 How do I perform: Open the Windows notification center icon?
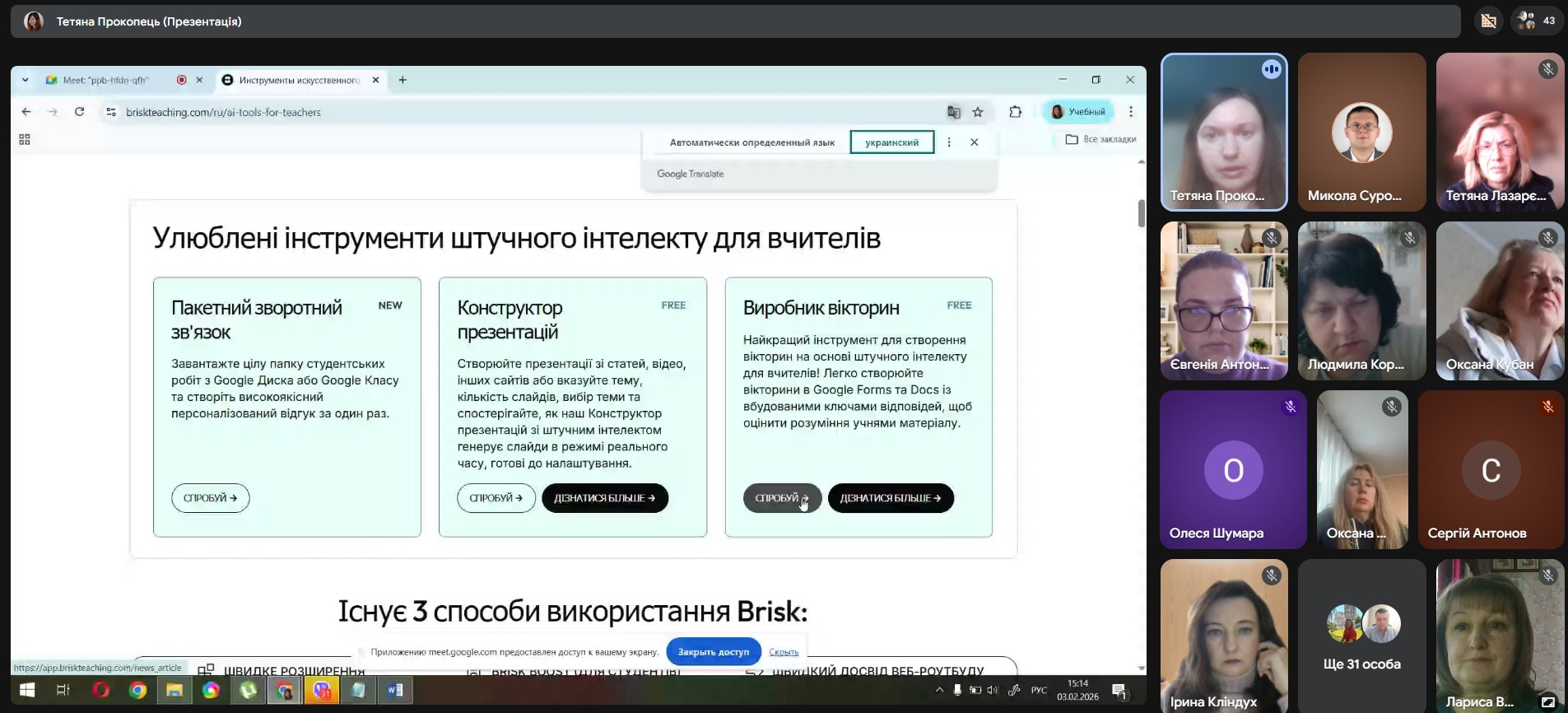click(1119, 690)
